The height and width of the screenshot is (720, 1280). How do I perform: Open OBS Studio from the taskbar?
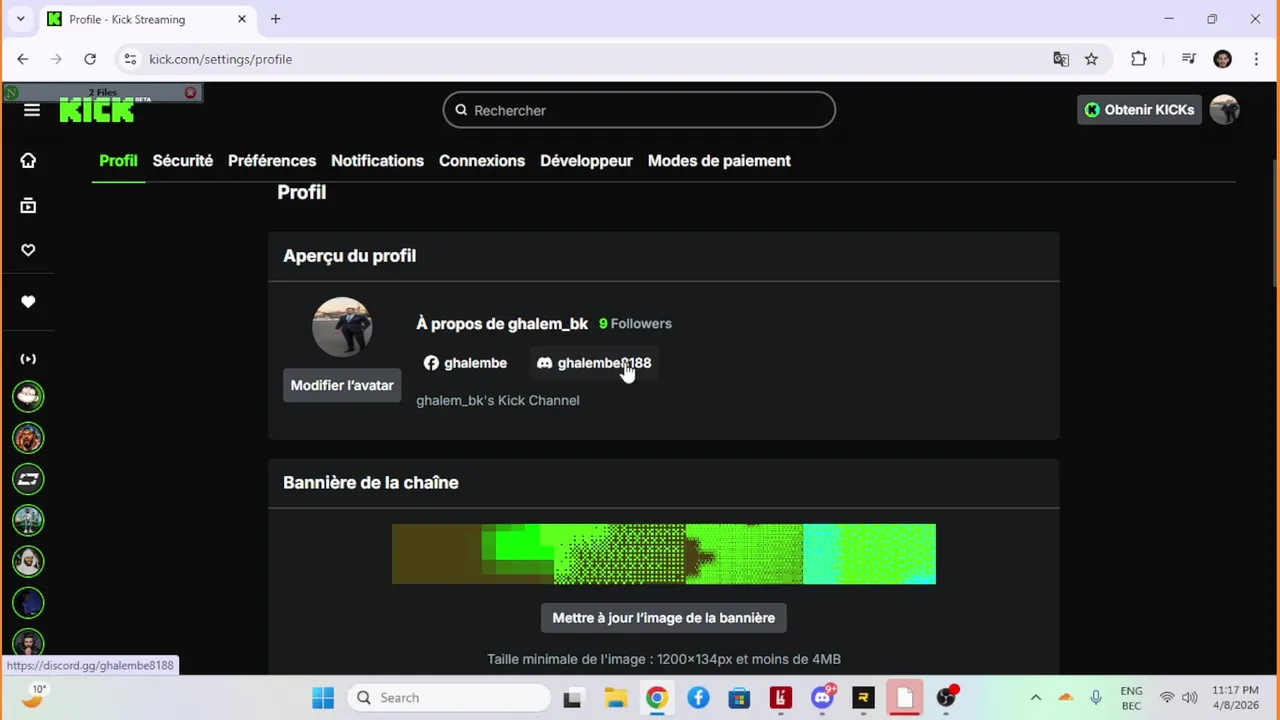946,698
